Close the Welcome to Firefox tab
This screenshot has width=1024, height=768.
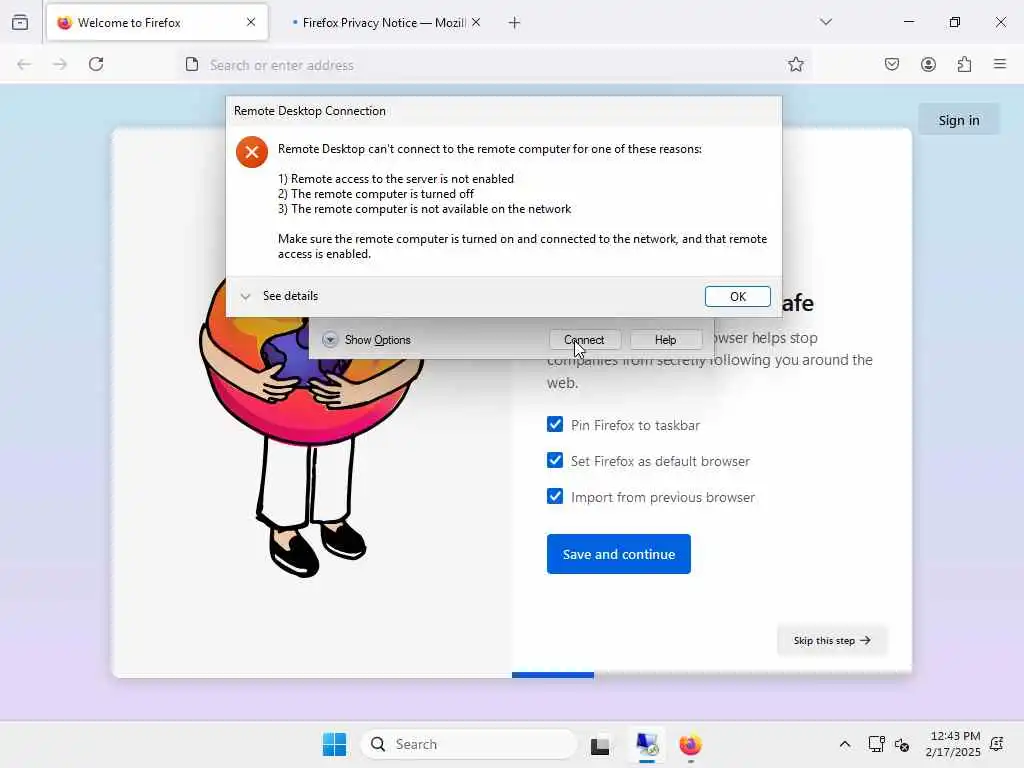(x=251, y=22)
